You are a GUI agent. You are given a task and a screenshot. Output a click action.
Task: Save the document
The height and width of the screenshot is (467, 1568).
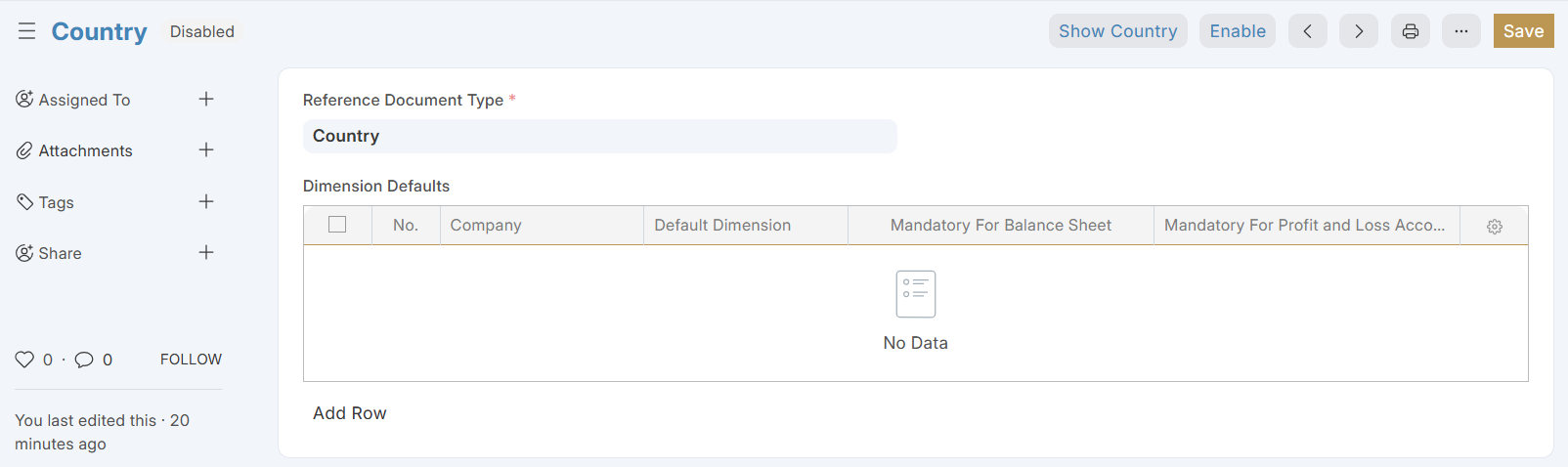pos(1523,31)
